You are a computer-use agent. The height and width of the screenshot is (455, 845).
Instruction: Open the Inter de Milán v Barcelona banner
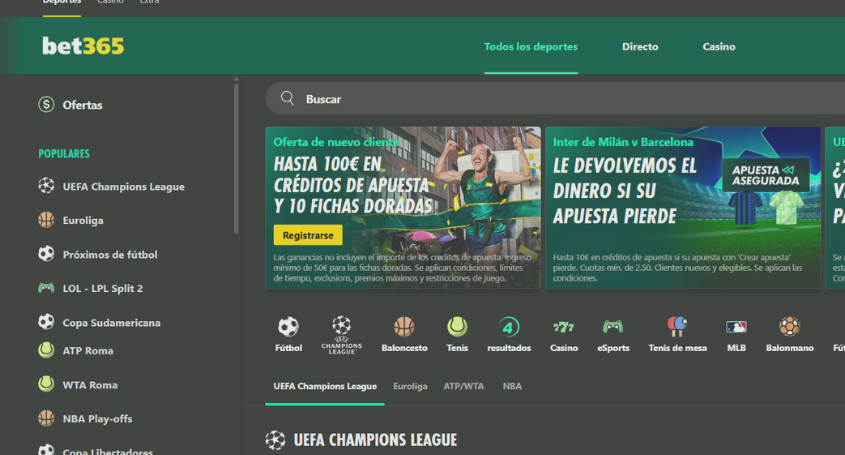click(x=683, y=208)
